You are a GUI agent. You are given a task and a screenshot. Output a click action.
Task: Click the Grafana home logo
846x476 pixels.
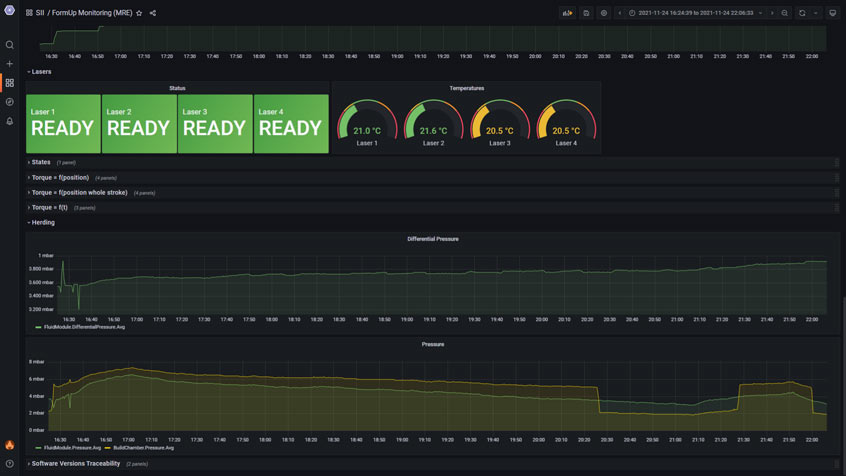(x=10, y=10)
